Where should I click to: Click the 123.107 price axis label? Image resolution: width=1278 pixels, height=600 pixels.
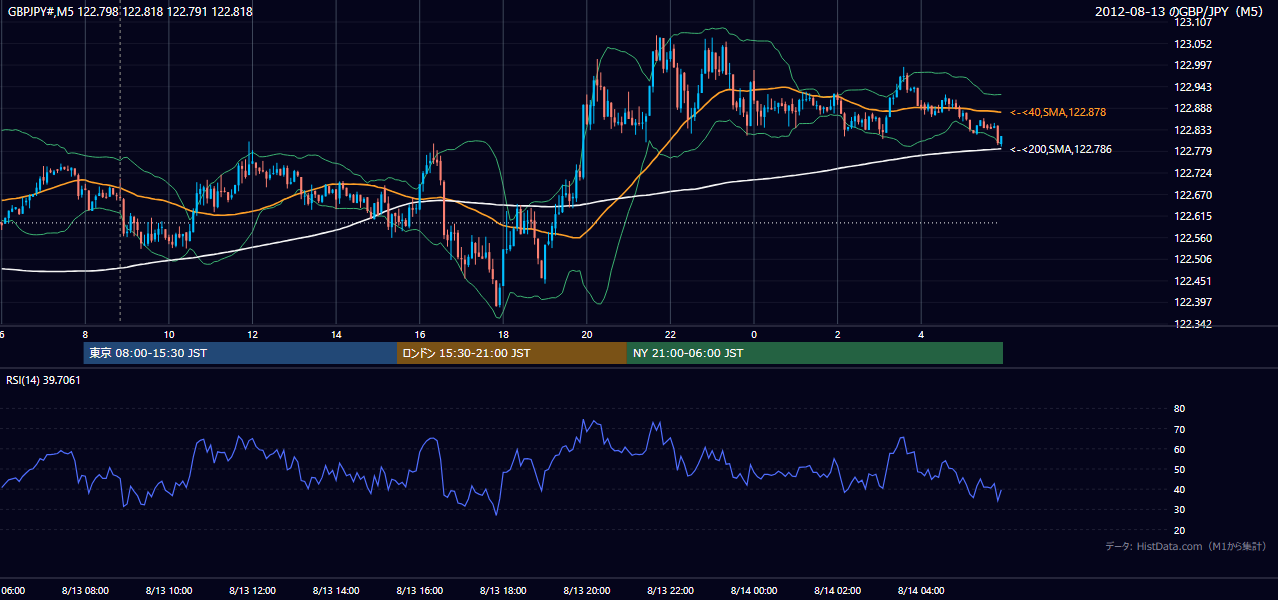pos(1192,22)
